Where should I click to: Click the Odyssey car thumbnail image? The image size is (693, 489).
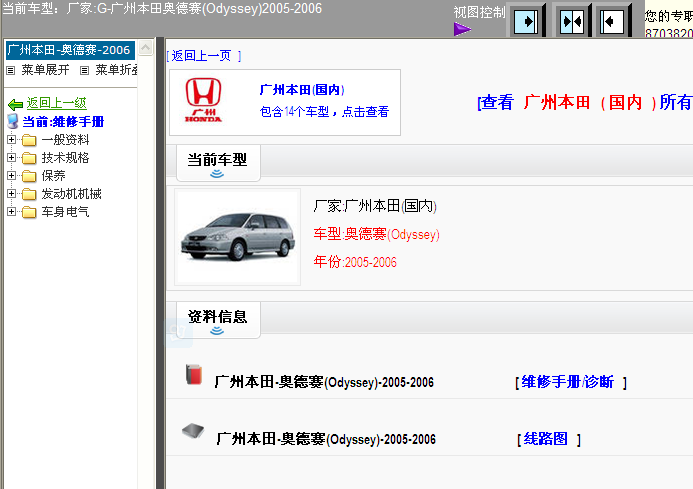point(238,237)
